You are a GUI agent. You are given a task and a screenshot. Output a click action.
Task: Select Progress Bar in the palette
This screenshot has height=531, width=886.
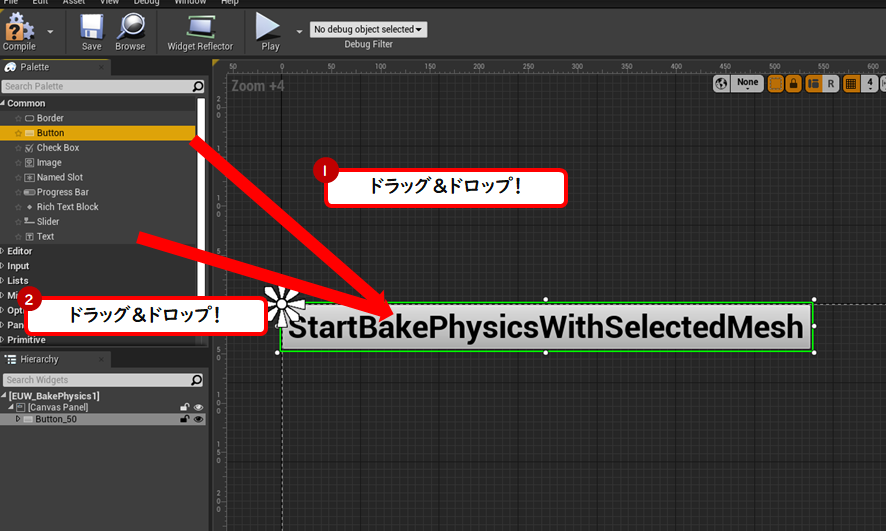(x=62, y=192)
